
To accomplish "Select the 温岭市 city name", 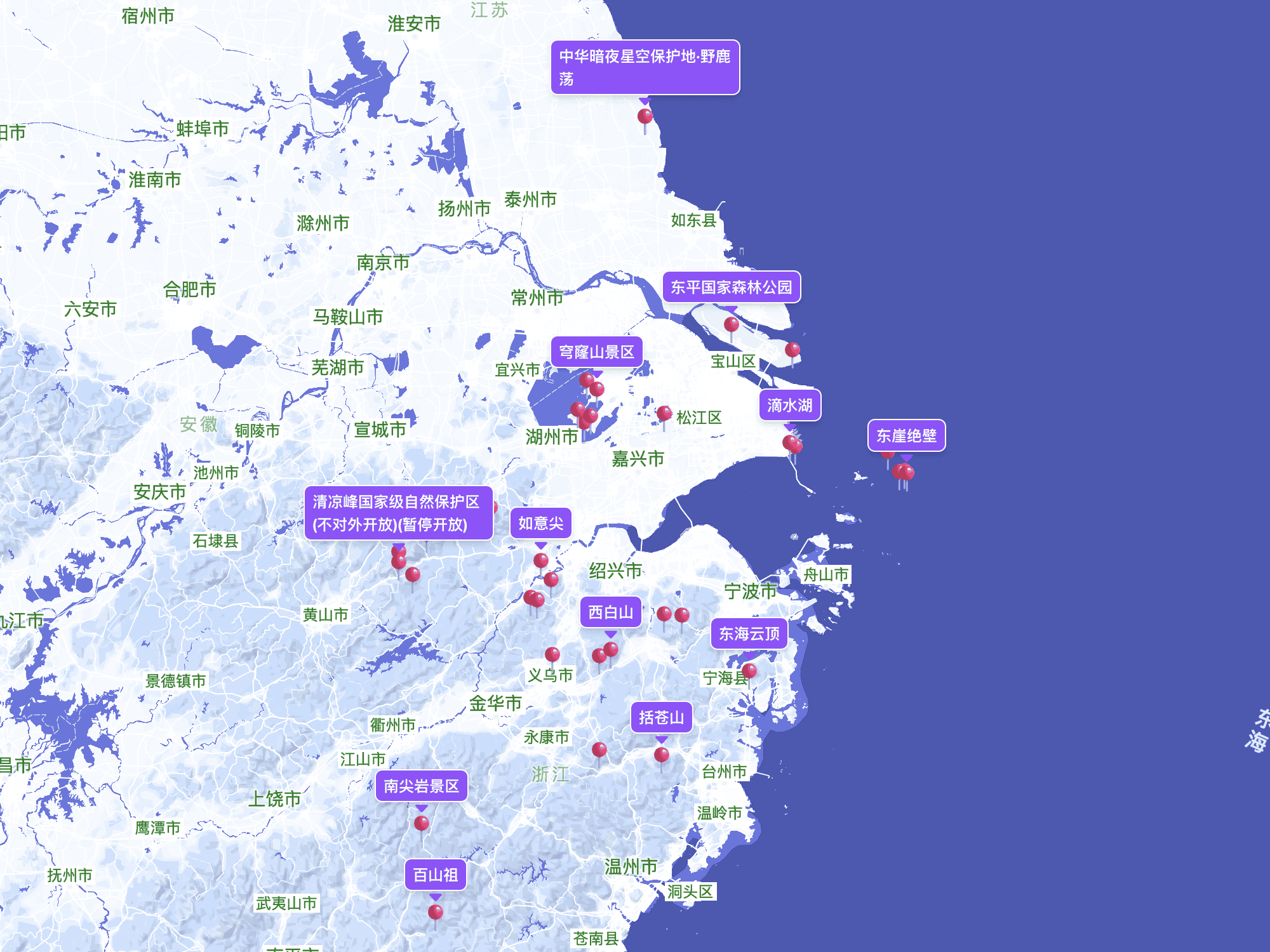I will click(719, 813).
